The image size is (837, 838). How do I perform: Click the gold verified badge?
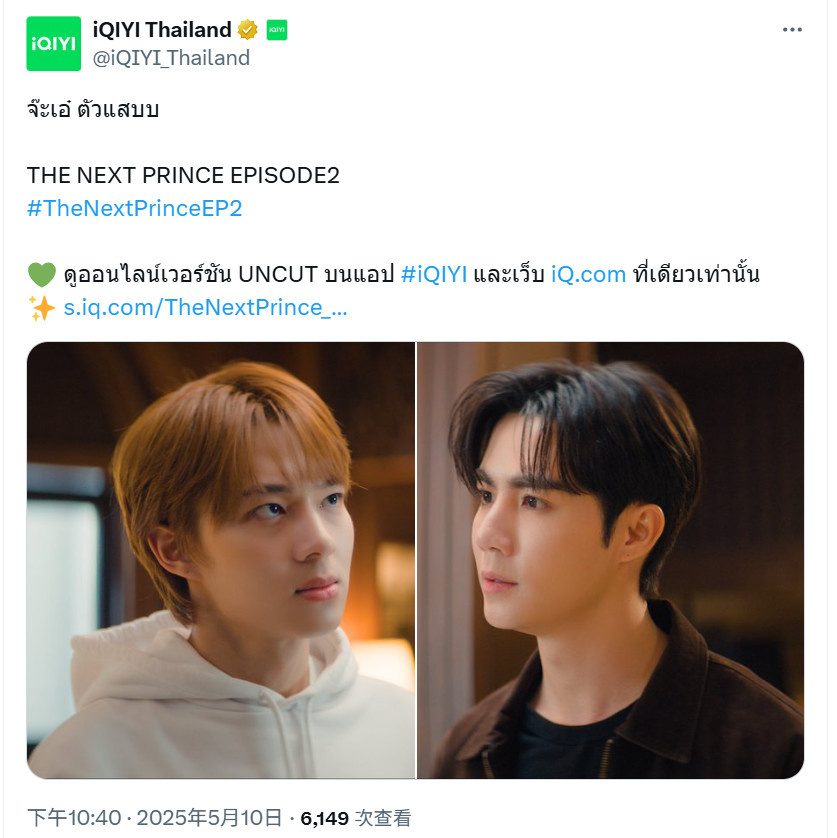(247, 30)
